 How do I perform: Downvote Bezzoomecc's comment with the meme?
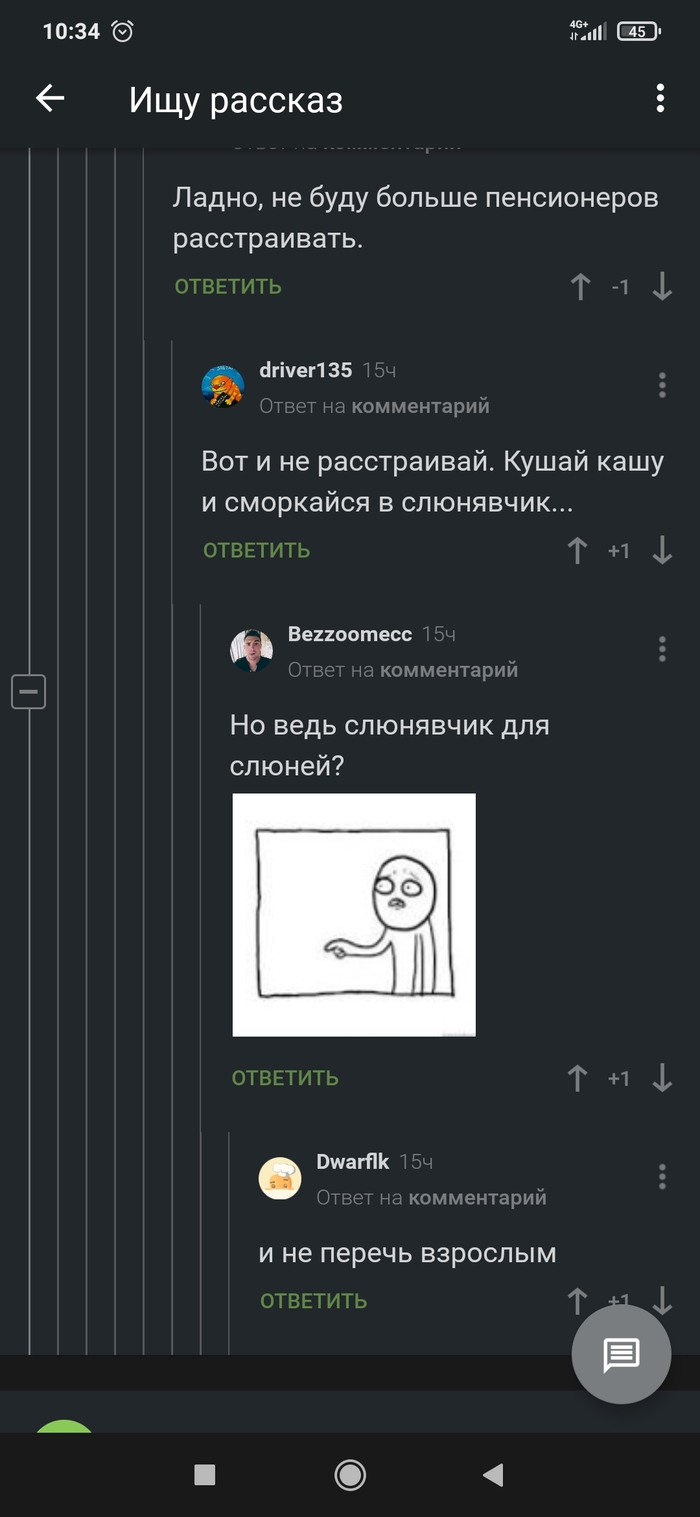(x=662, y=1078)
